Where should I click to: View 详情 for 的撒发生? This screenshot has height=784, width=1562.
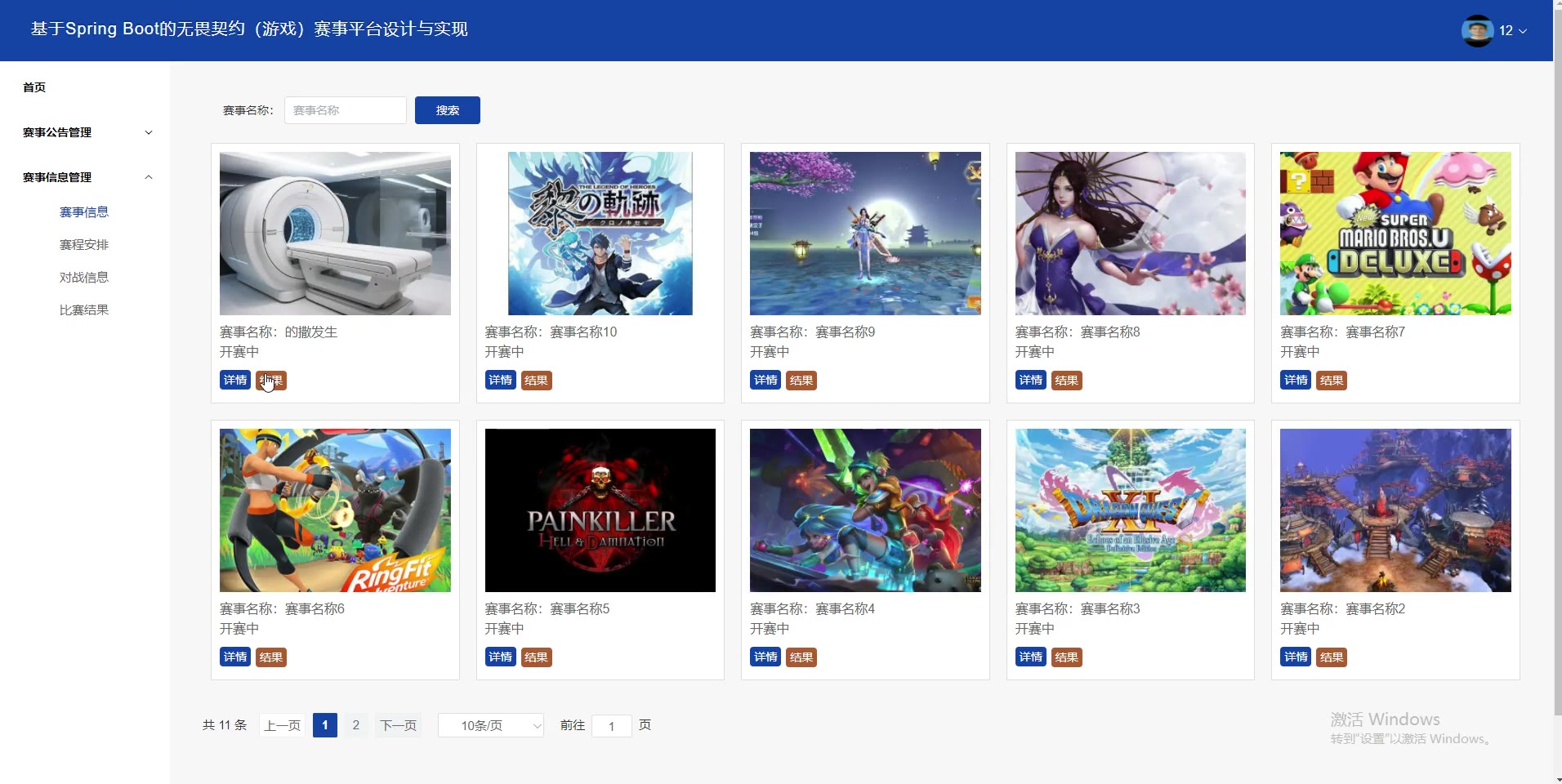click(x=235, y=380)
